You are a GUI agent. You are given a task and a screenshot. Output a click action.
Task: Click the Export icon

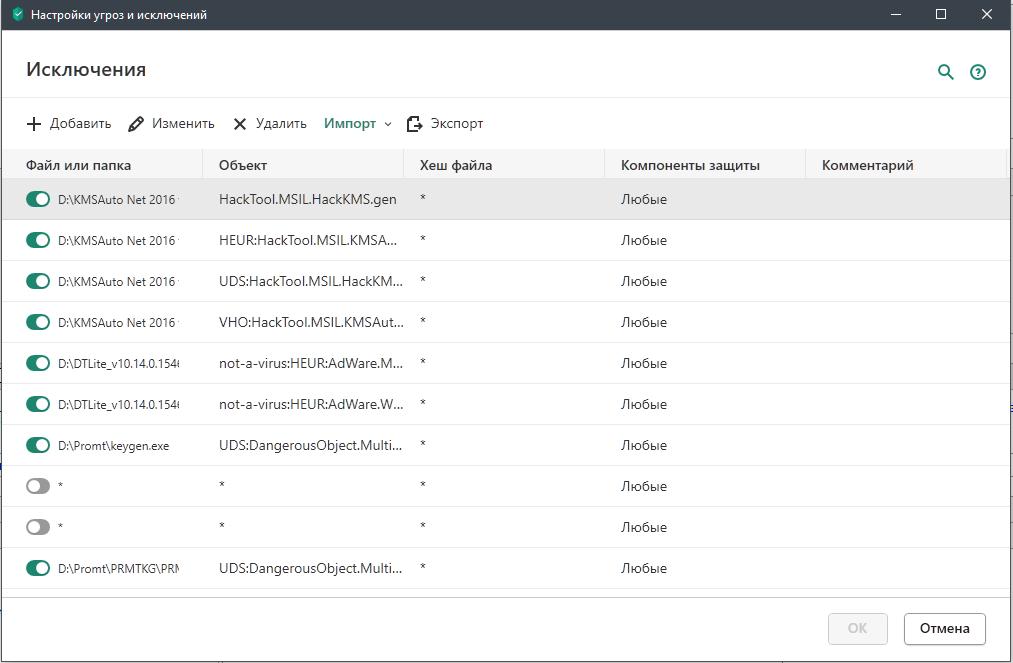414,124
